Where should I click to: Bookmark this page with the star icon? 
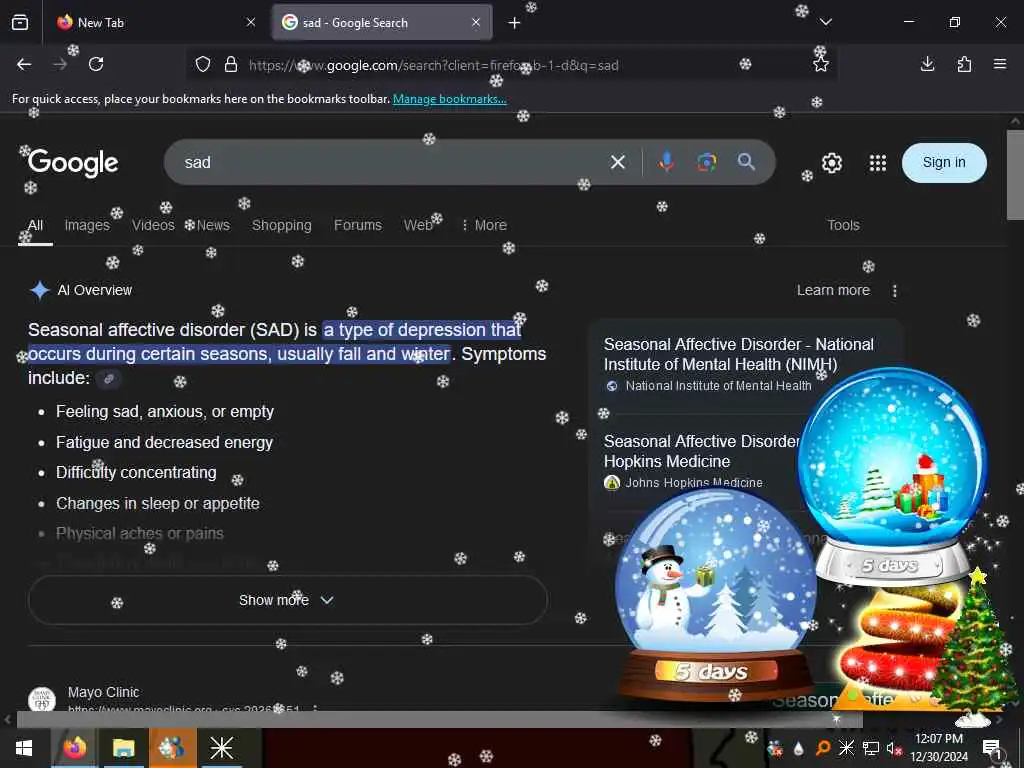[821, 65]
